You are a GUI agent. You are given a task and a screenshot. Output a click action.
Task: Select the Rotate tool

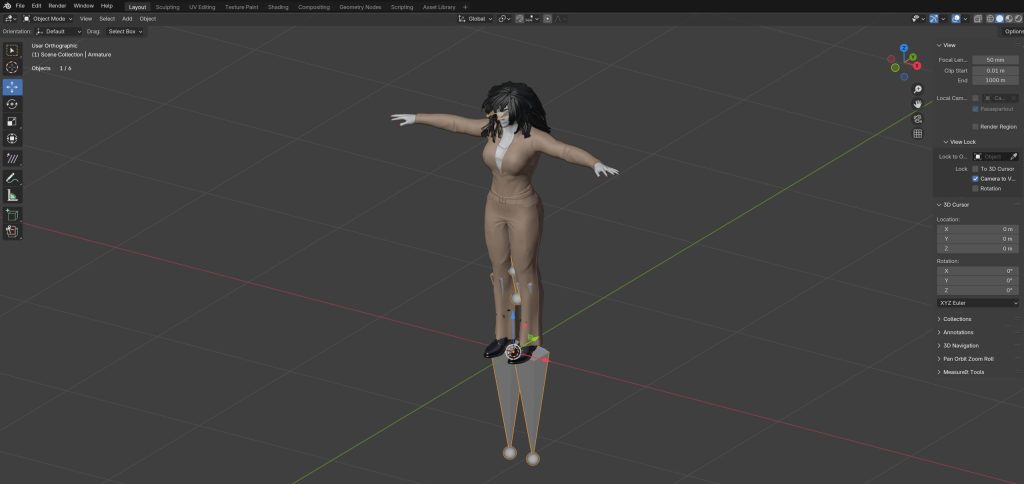(12, 104)
